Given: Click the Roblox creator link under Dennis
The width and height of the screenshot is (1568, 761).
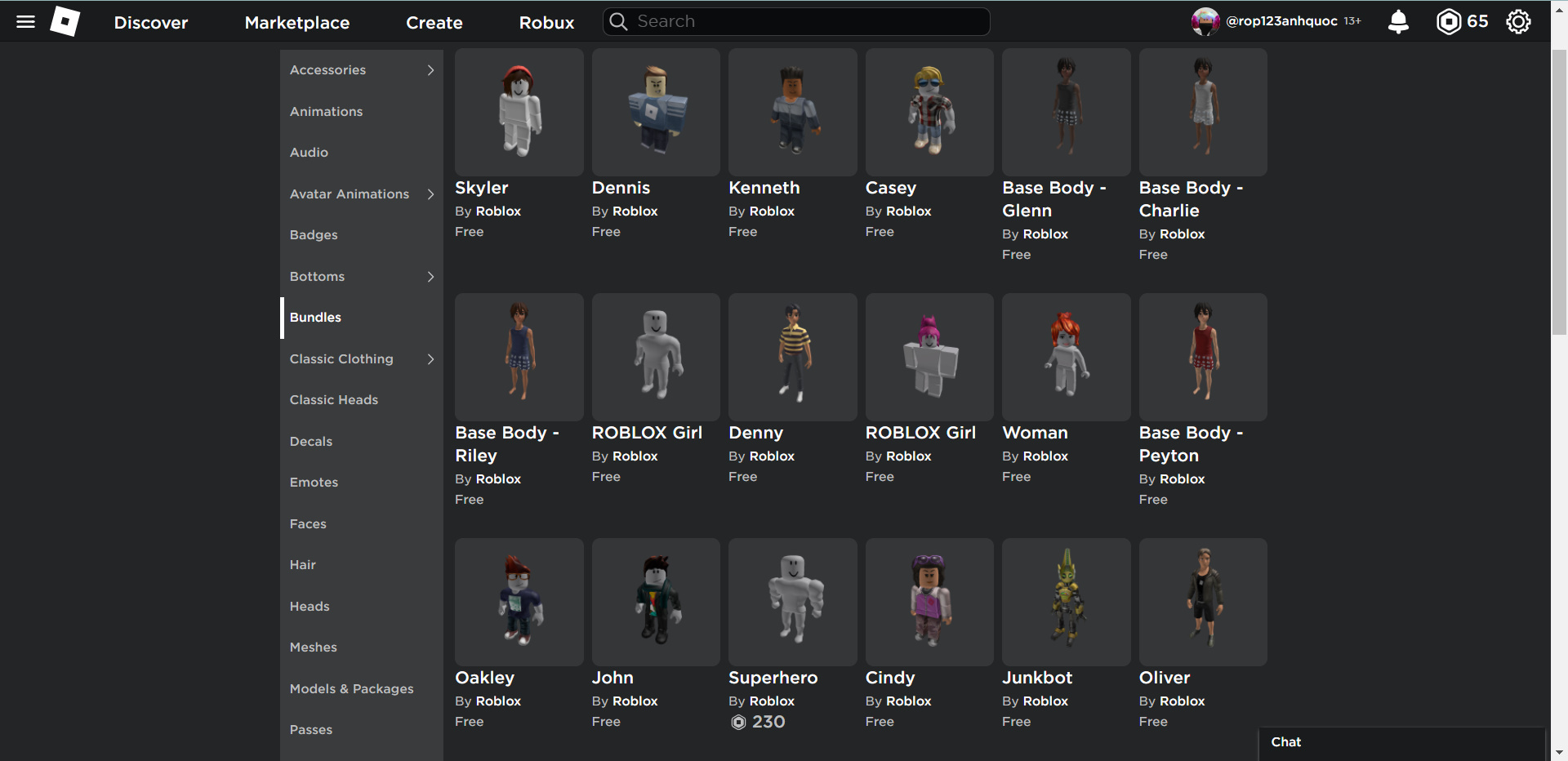Looking at the screenshot, I should click(x=635, y=211).
